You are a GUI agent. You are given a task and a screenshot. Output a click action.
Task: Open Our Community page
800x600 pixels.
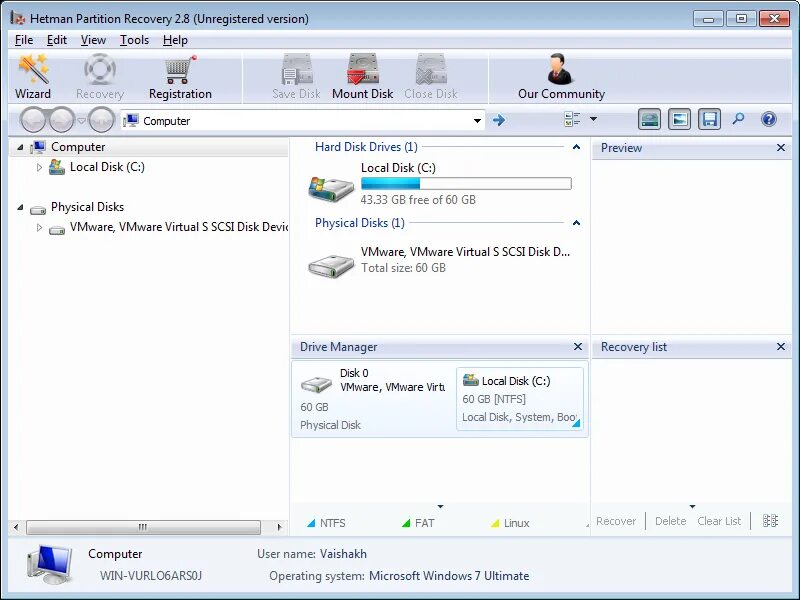coord(561,77)
